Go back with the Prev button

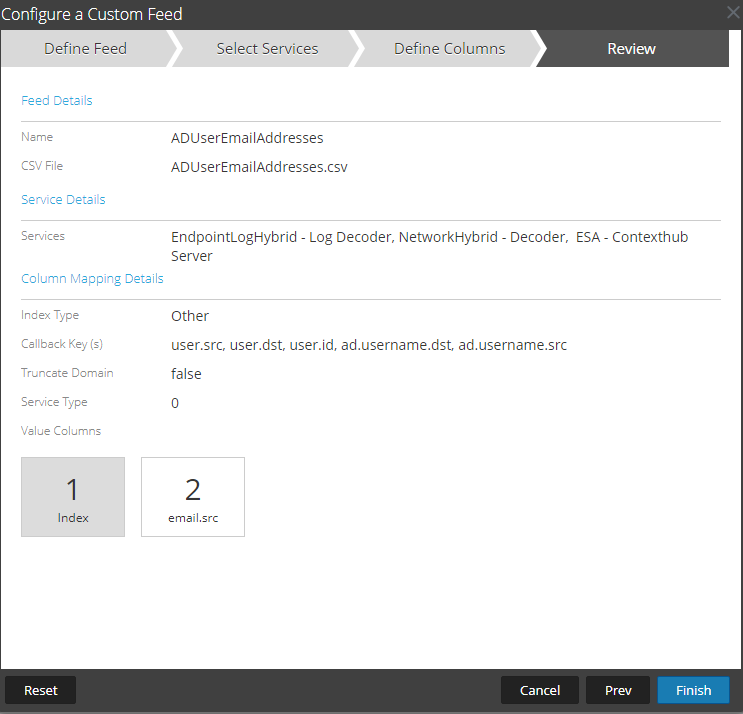618,690
